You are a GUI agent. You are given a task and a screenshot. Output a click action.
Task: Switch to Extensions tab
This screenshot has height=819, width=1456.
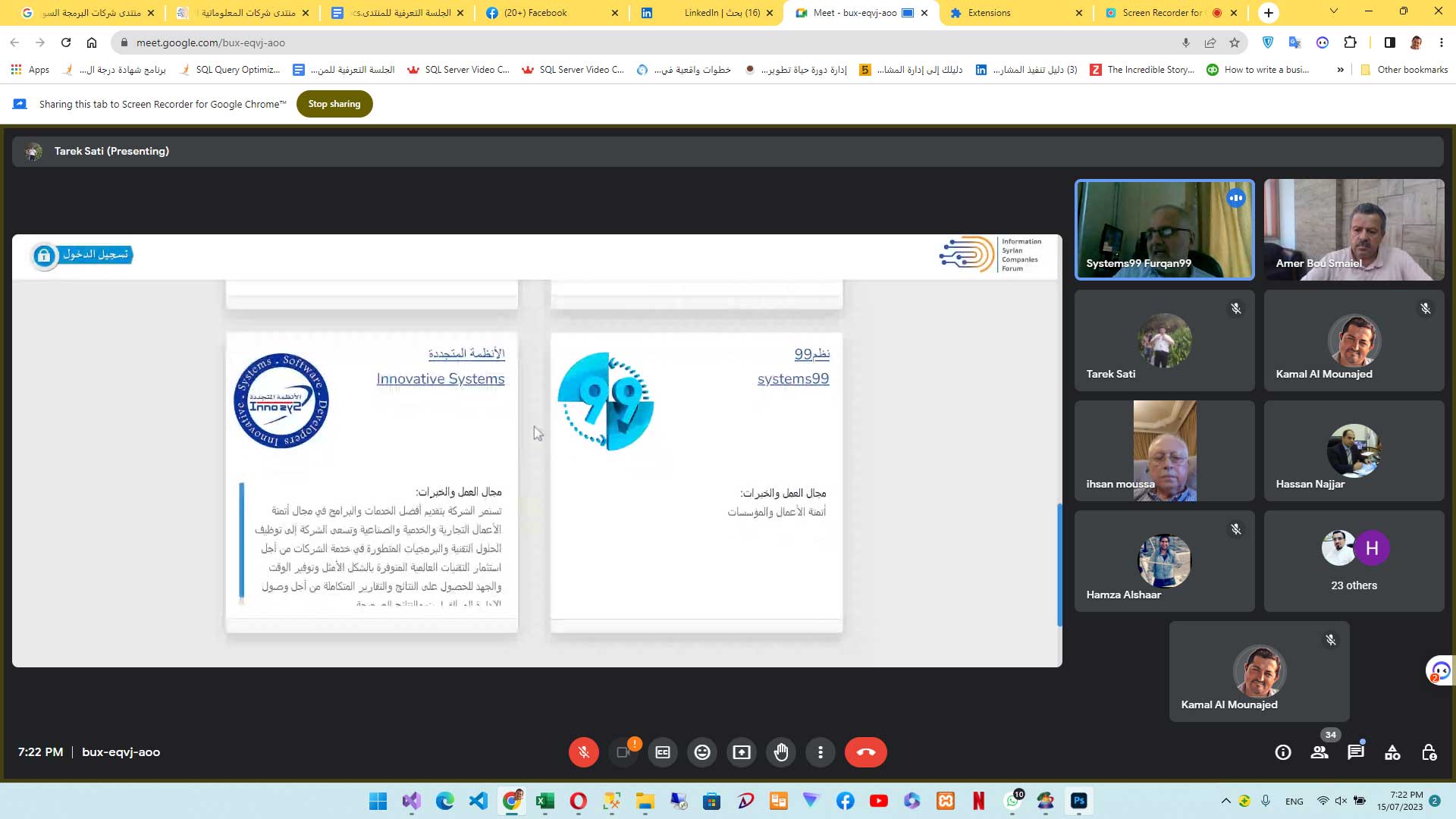[x=1015, y=13]
